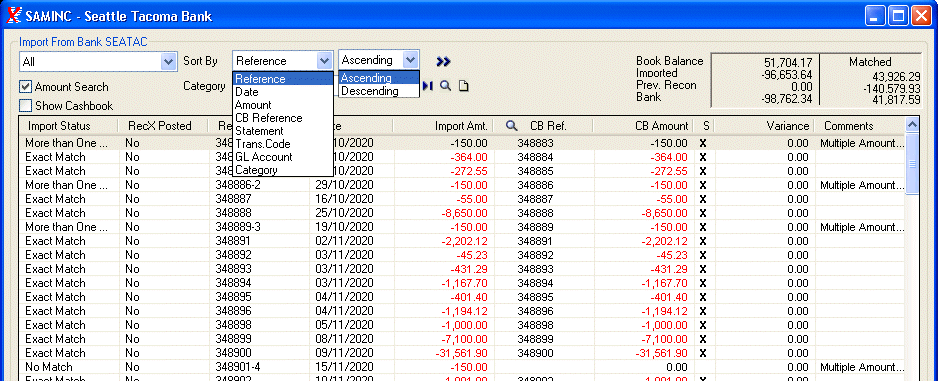Open the All filter dropdown

168,61
